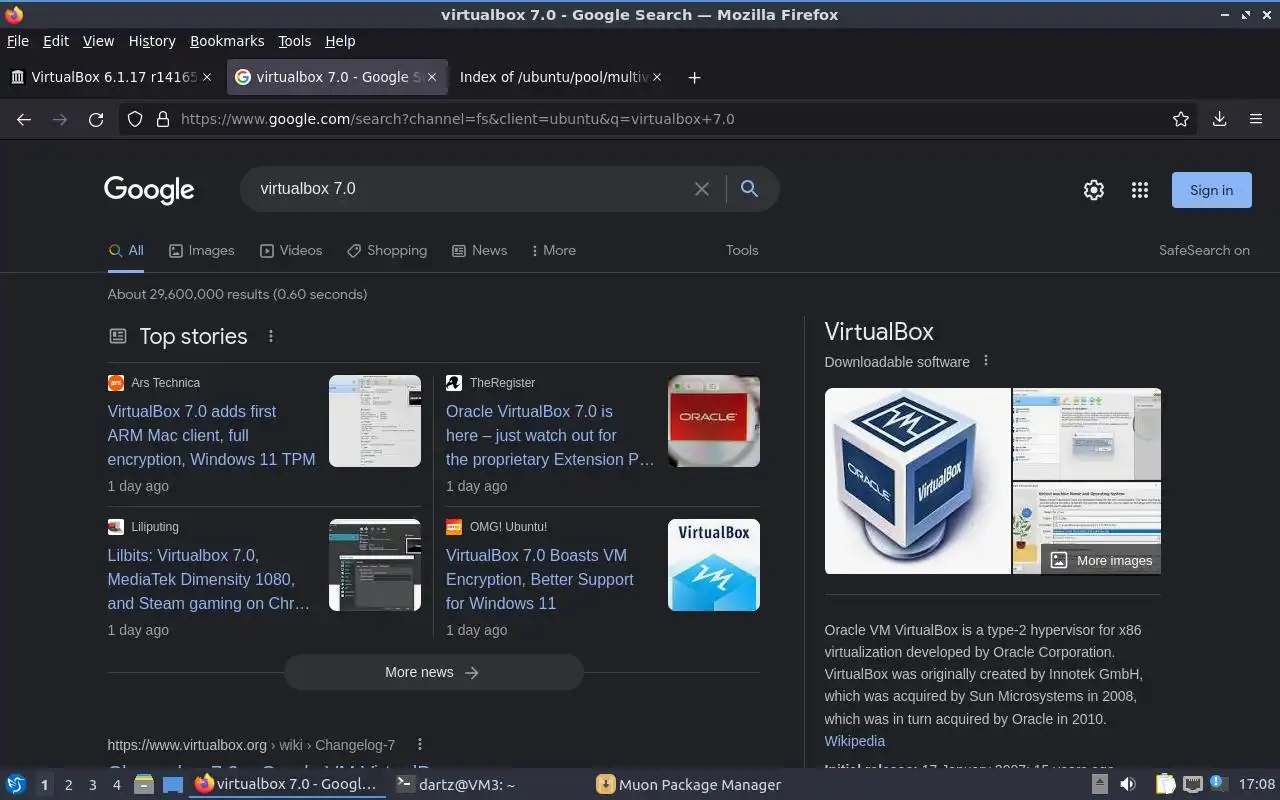
Task: Open the file manager icon in taskbar
Action: click(143, 784)
